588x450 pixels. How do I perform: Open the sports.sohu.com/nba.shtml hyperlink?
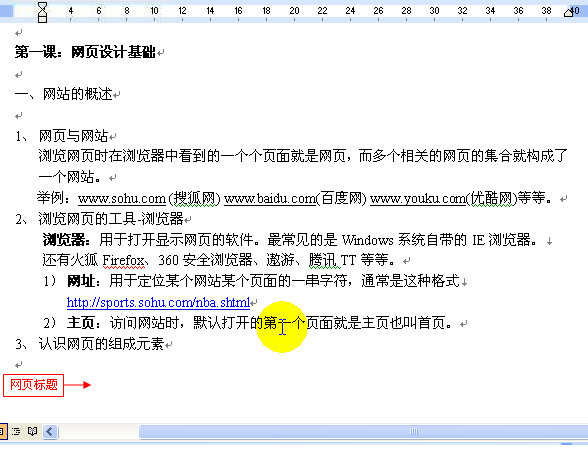pyautogui.click(x=158, y=302)
